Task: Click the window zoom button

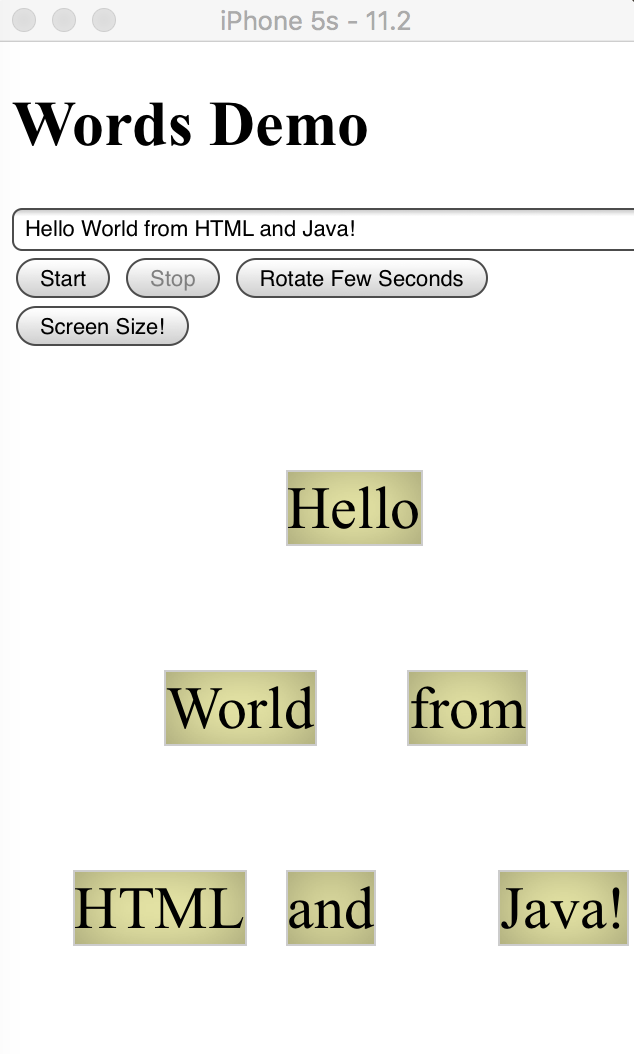Action: point(104,20)
